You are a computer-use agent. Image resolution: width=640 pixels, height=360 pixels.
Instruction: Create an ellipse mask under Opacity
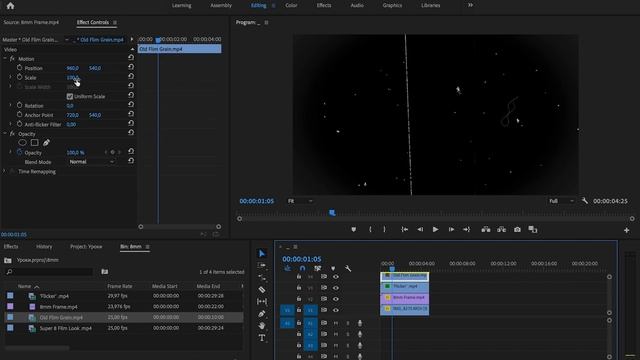coord(22,142)
